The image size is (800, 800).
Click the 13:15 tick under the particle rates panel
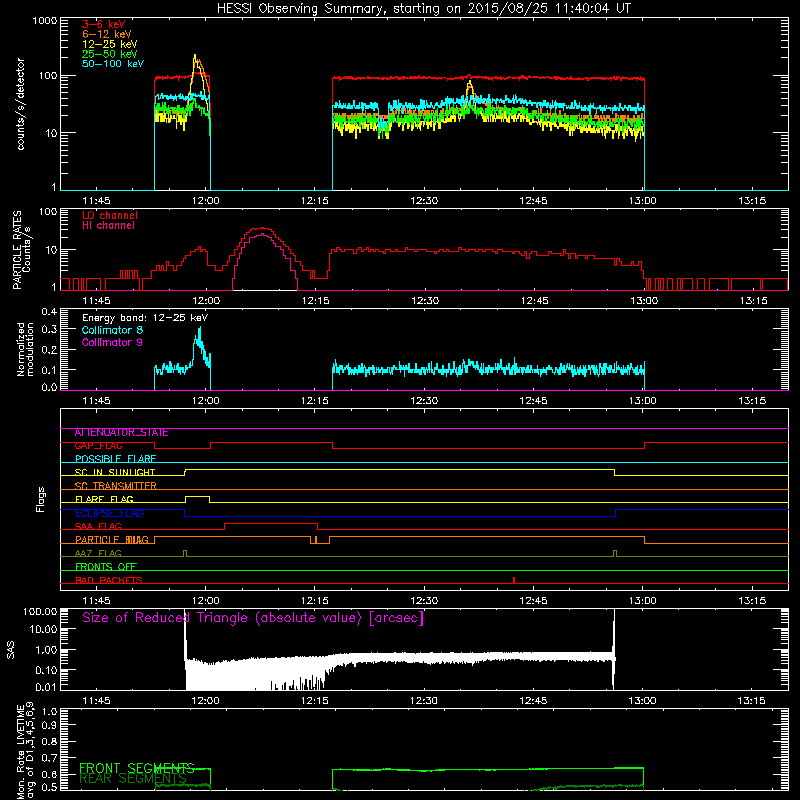pos(753,301)
